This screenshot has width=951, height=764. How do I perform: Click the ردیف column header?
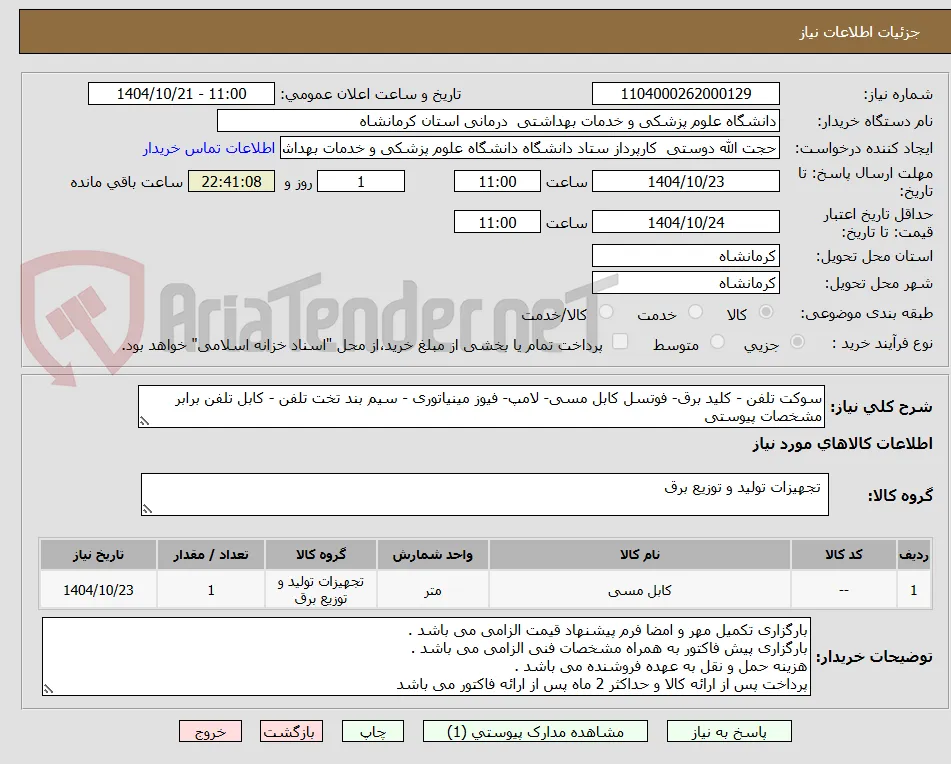click(914, 555)
